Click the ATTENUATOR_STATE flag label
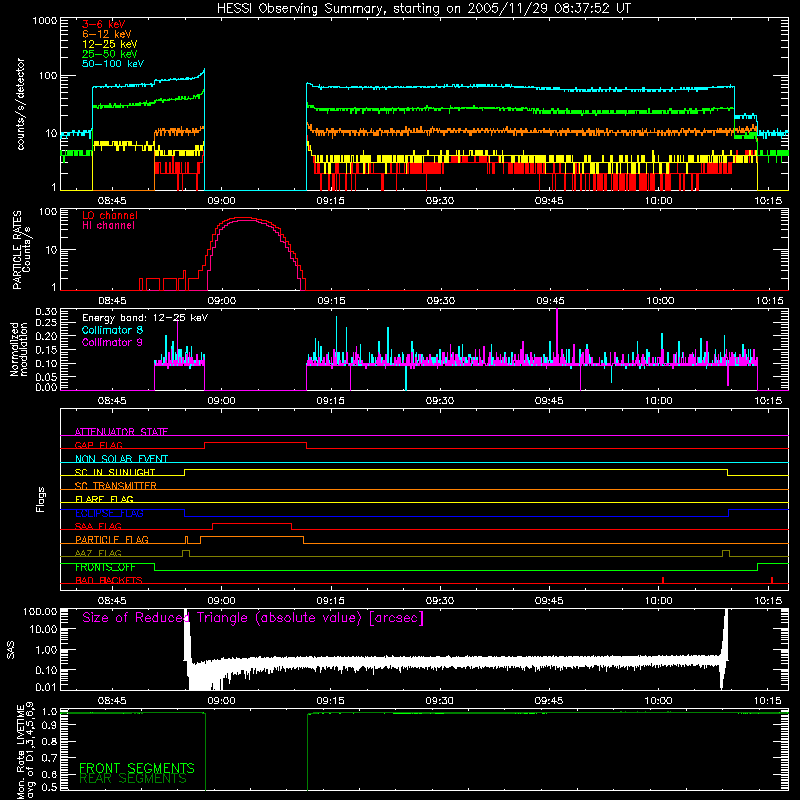This screenshot has width=800, height=800. click(x=121, y=432)
